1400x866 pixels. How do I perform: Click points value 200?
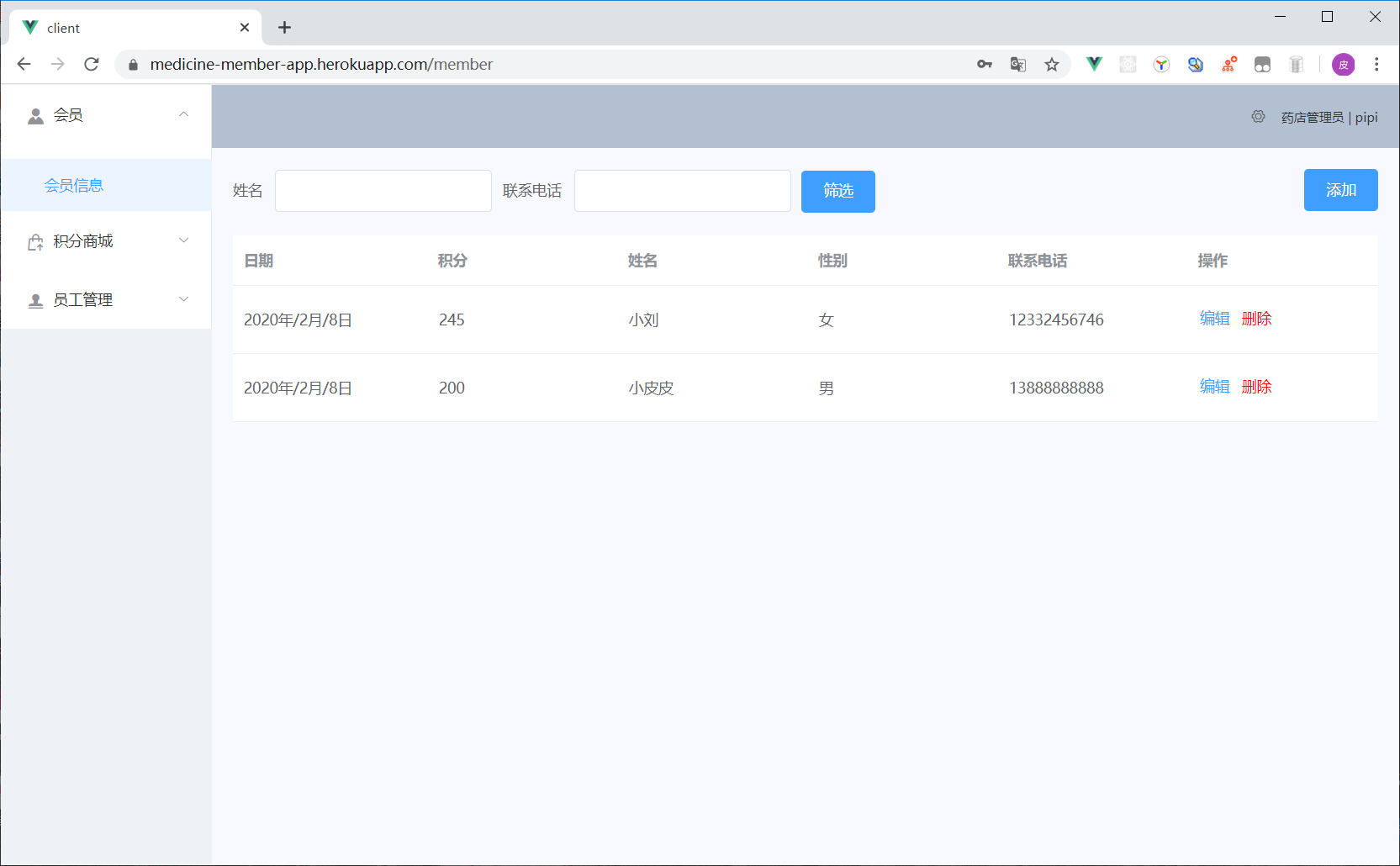452,388
